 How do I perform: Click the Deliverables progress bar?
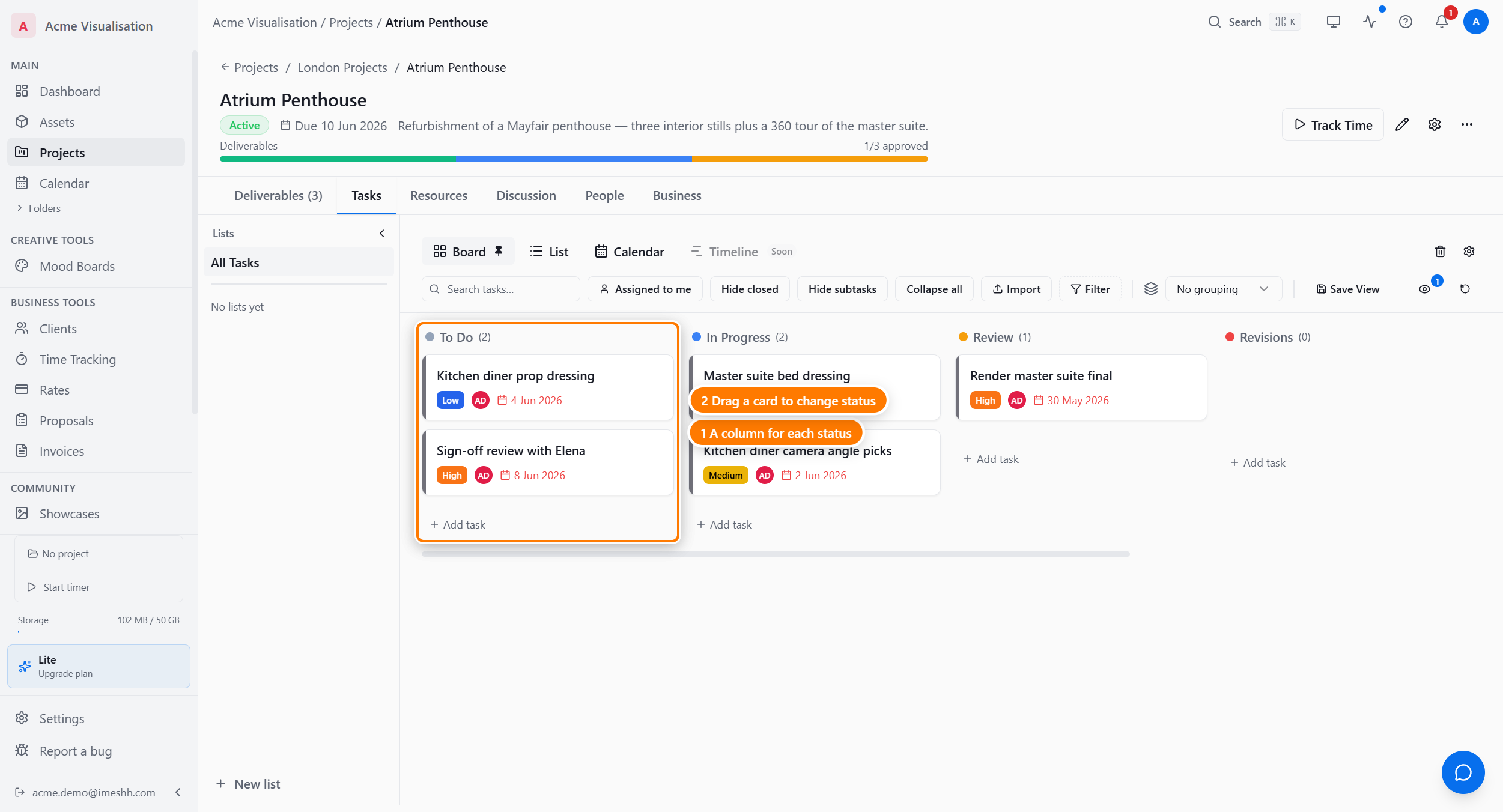574,159
